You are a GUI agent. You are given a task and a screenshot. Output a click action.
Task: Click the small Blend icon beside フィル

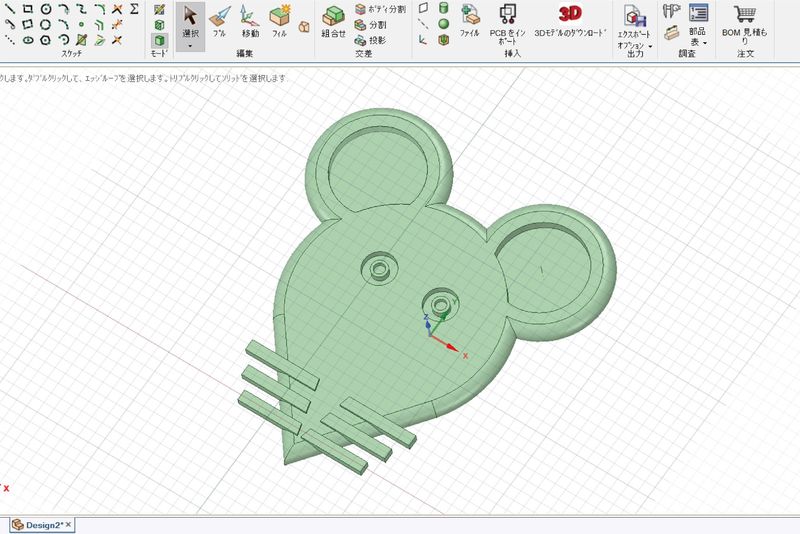point(304,27)
